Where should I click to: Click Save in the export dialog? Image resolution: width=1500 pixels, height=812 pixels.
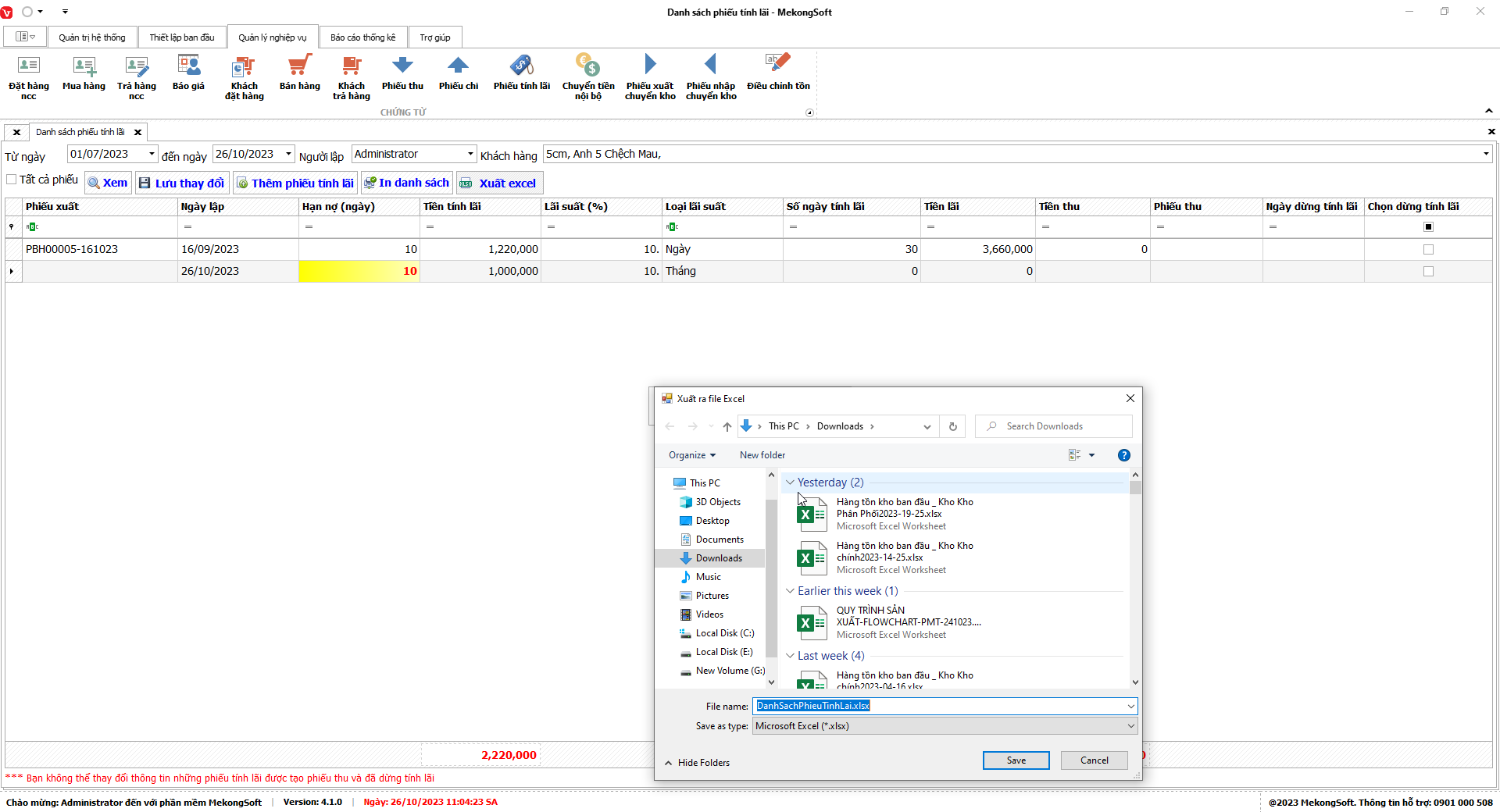[x=1016, y=760]
